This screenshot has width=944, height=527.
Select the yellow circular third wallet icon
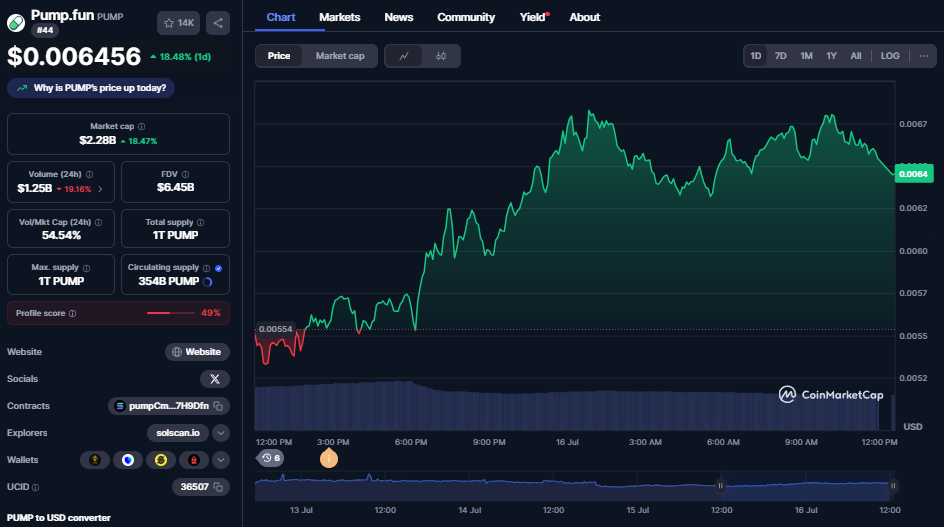point(161,460)
